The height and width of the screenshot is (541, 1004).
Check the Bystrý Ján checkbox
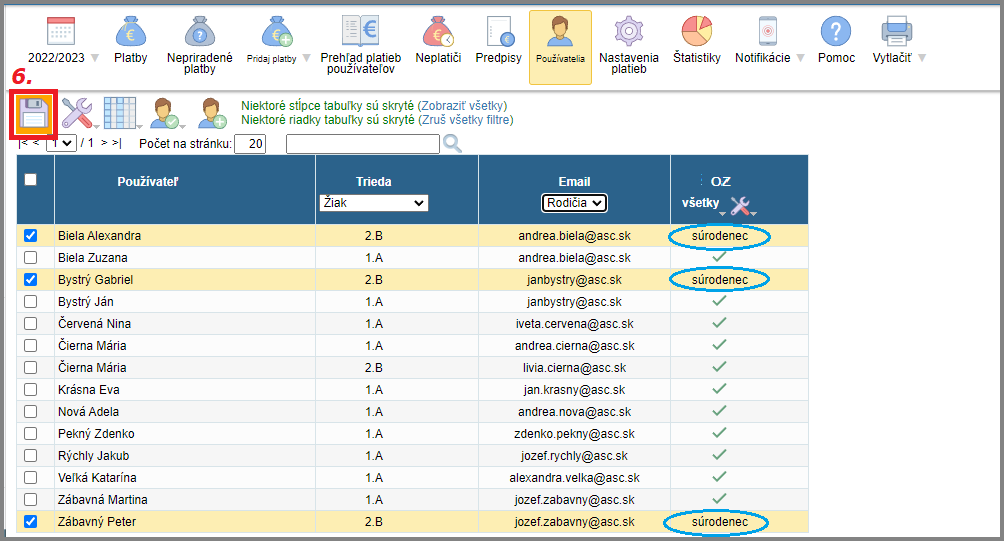click(31, 302)
